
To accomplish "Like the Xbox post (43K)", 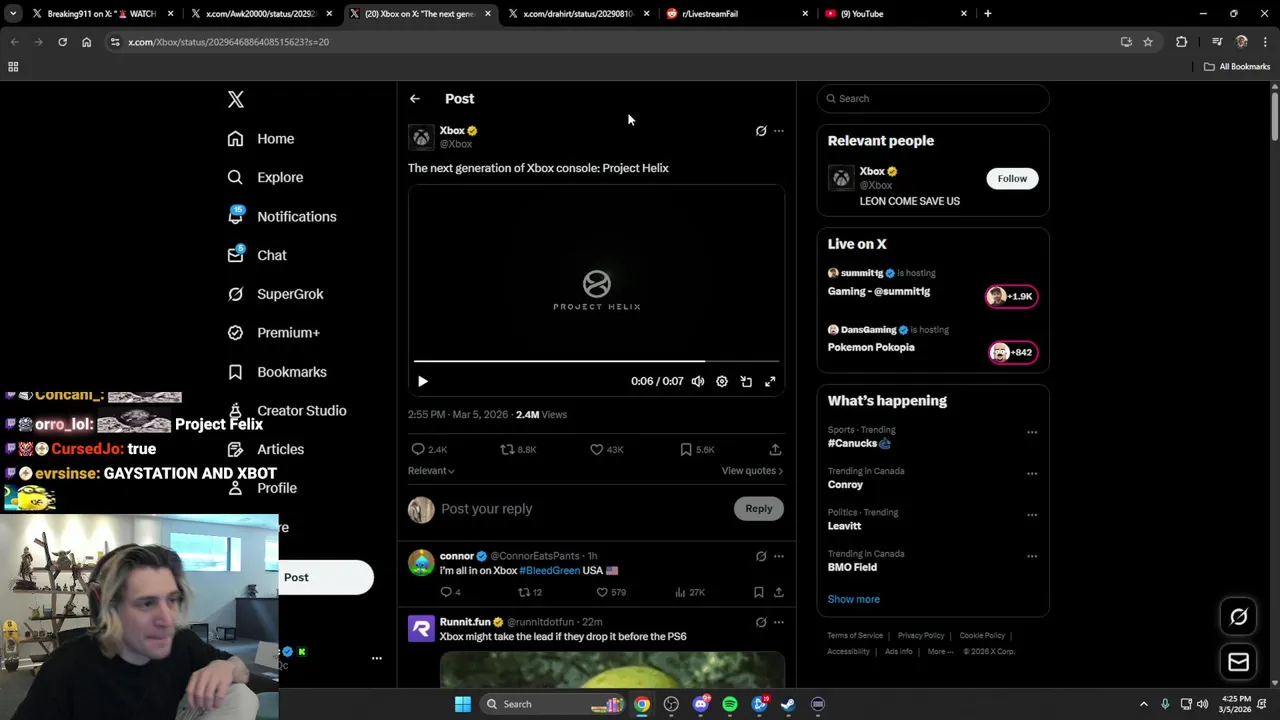I will (606, 450).
